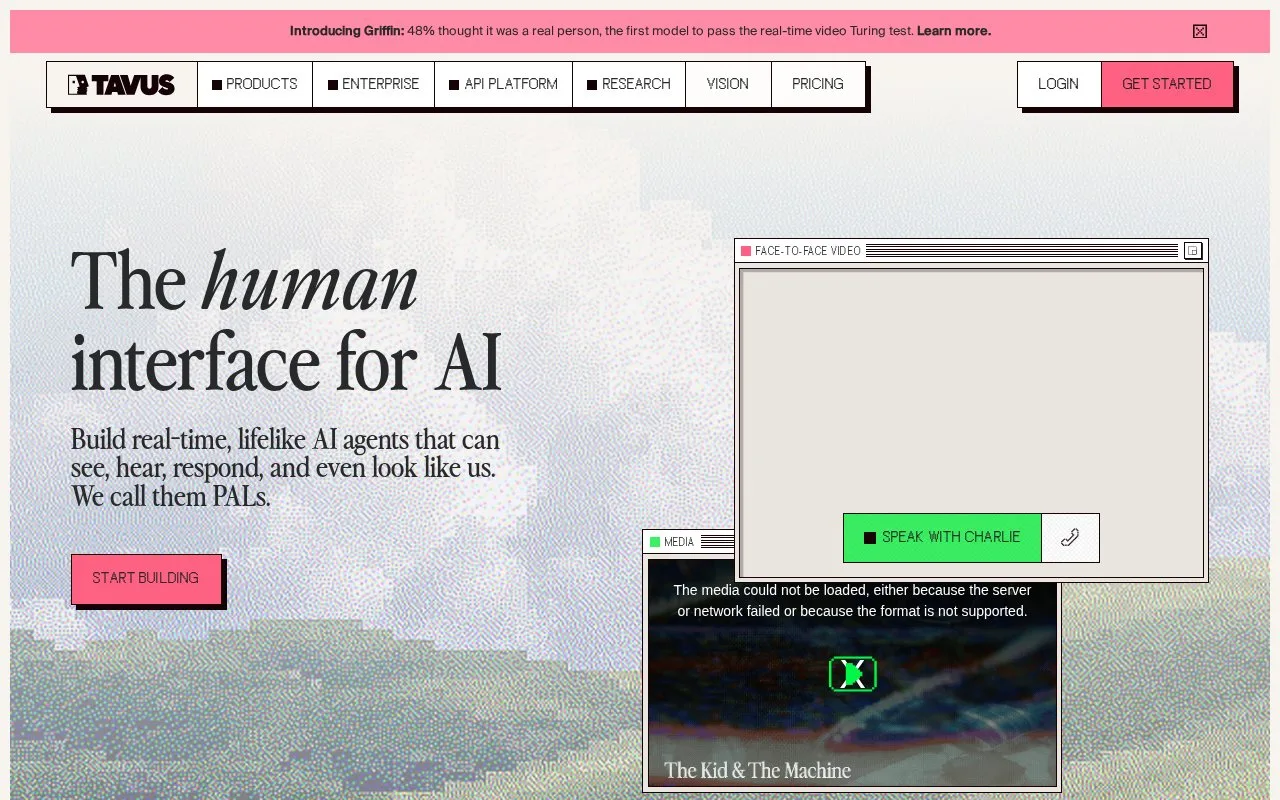Click the human interface for AI headline

(286, 322)
